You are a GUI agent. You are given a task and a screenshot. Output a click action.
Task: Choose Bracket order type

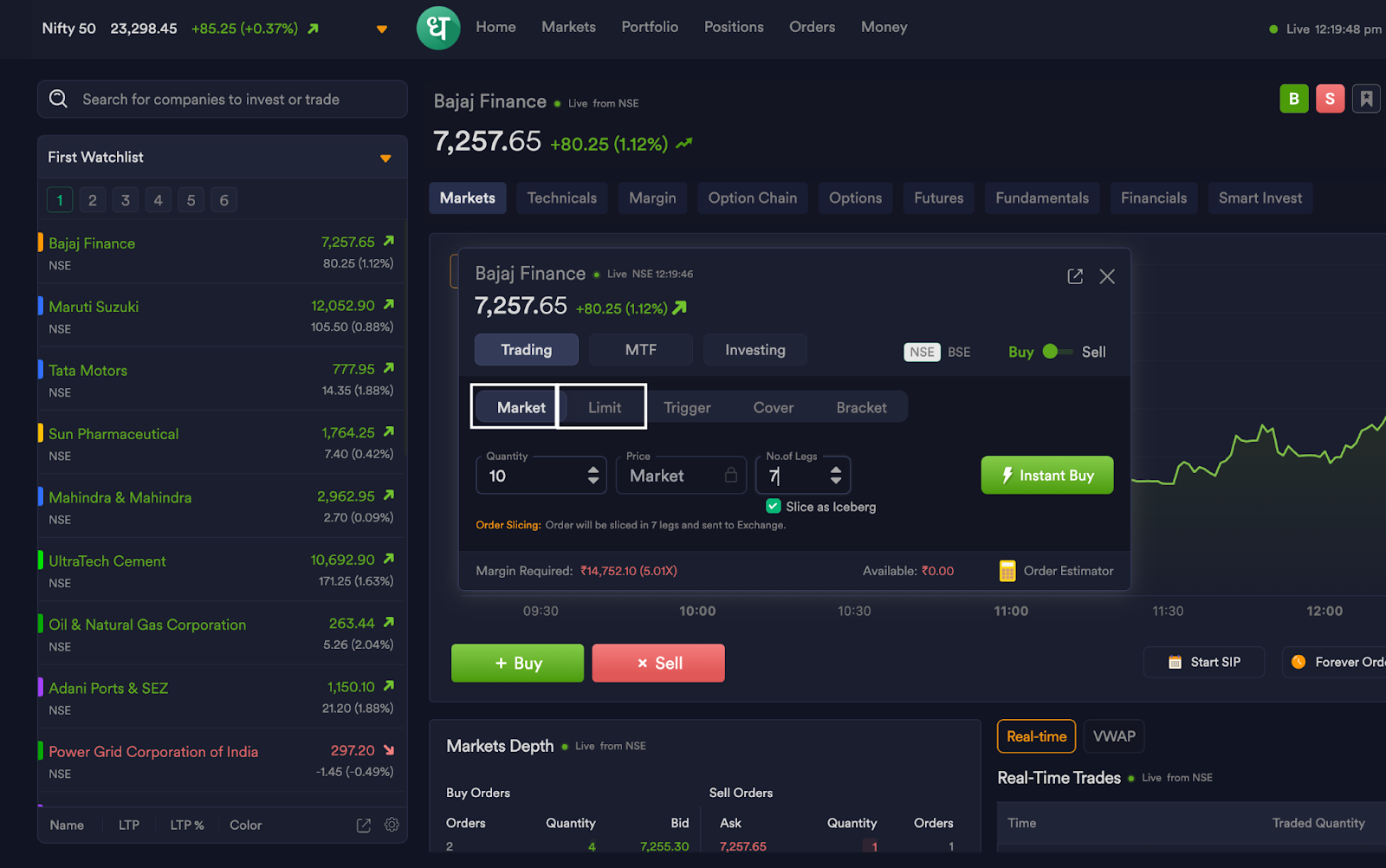tap(862, 407)
